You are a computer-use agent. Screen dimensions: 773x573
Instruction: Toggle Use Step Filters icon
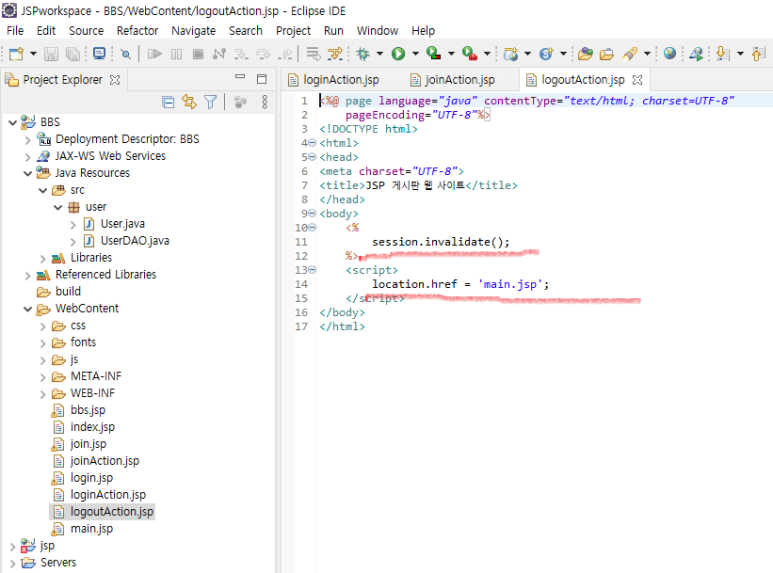[x=335, y=53]
